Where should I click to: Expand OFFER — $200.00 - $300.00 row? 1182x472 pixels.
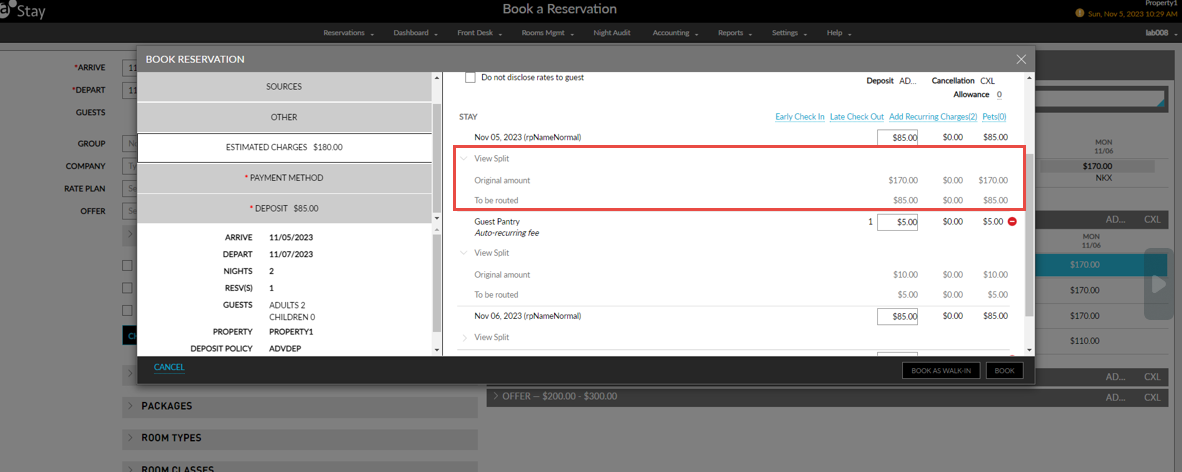pos(827,396)
